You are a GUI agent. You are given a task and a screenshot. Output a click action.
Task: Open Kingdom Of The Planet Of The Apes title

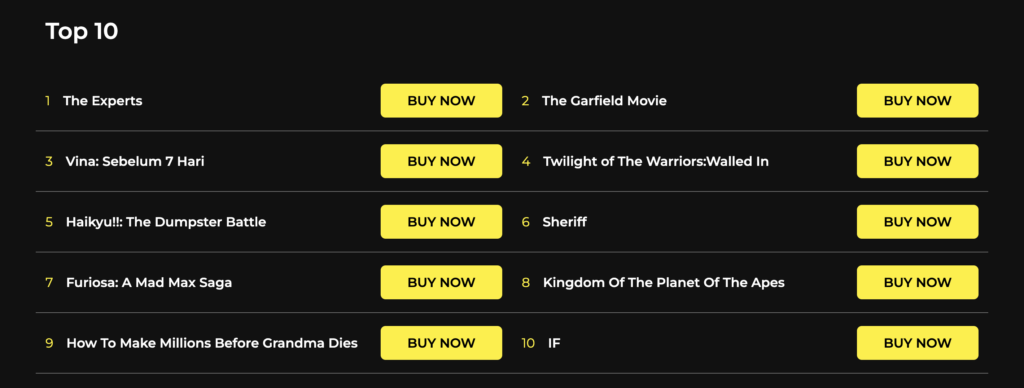click(x=664, y=283)
